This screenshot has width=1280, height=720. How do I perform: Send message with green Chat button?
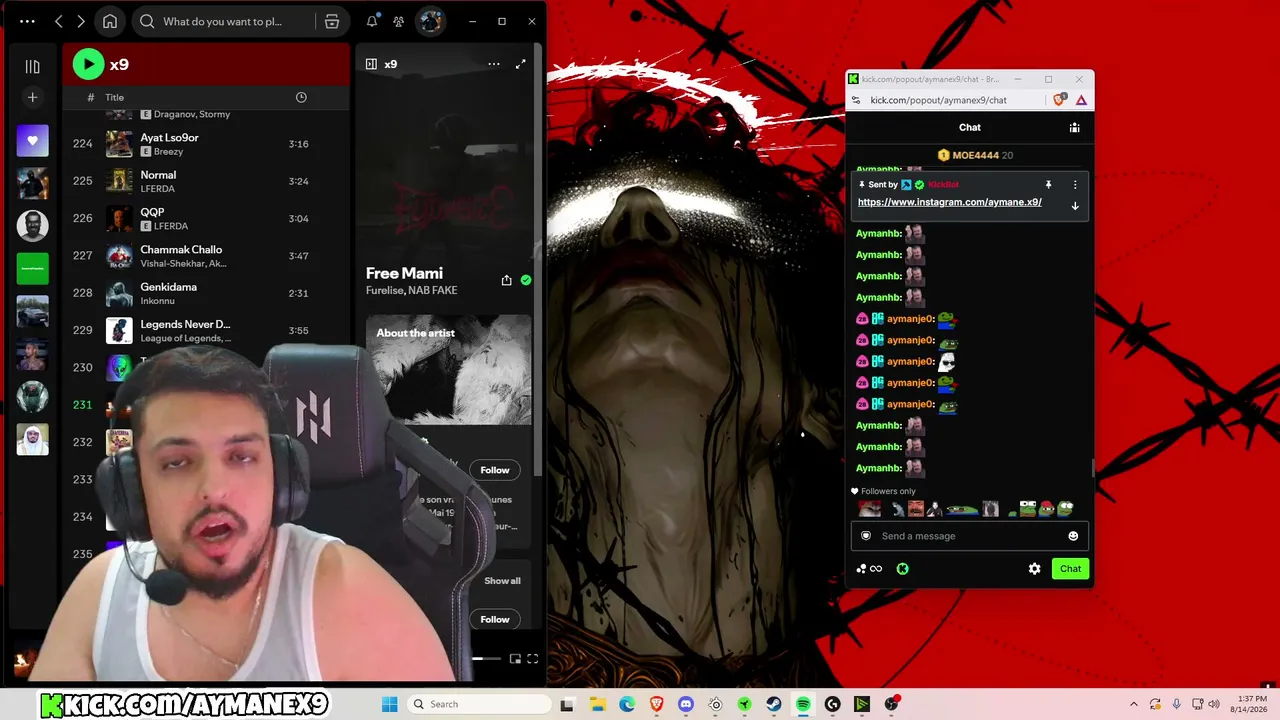[1070, 569]
